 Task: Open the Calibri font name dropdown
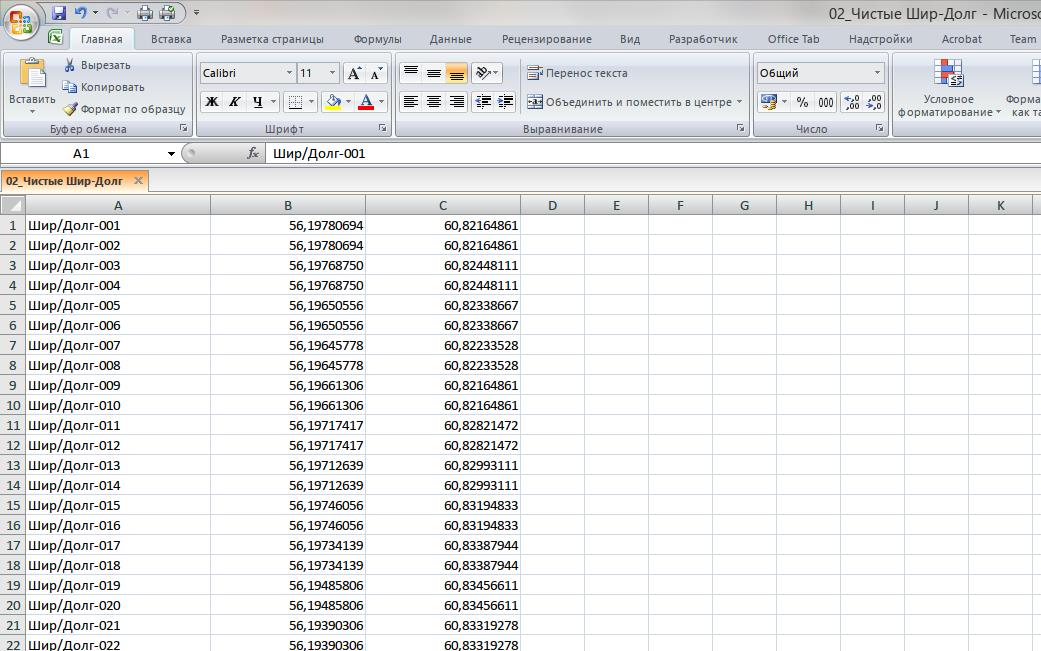point(286,73)
